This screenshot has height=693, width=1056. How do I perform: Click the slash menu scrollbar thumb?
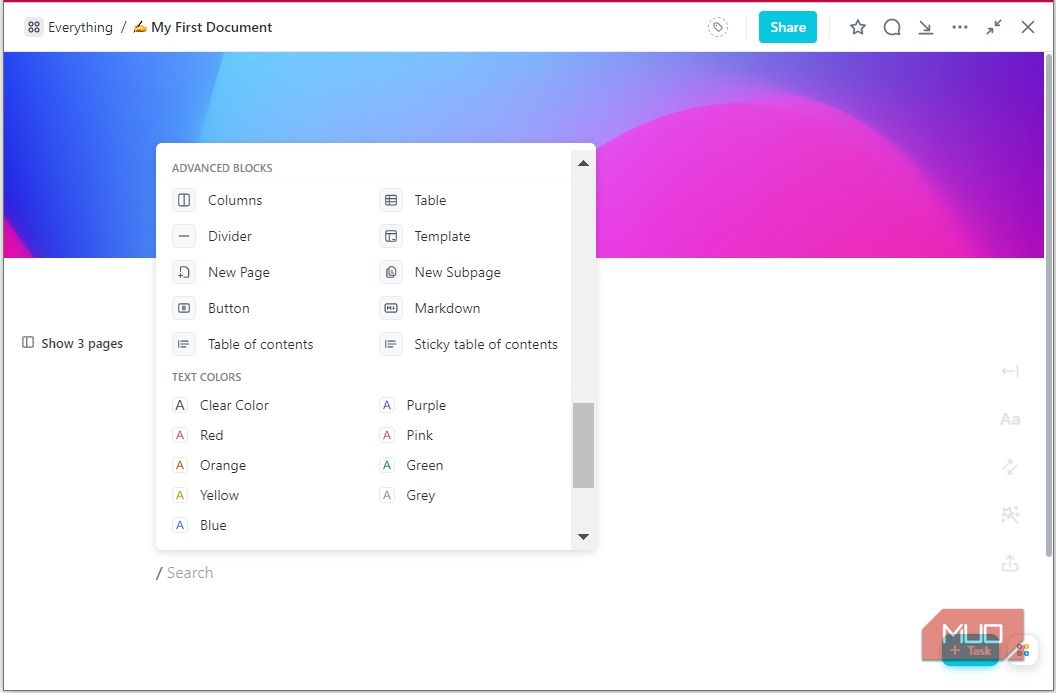coord(583,445)
